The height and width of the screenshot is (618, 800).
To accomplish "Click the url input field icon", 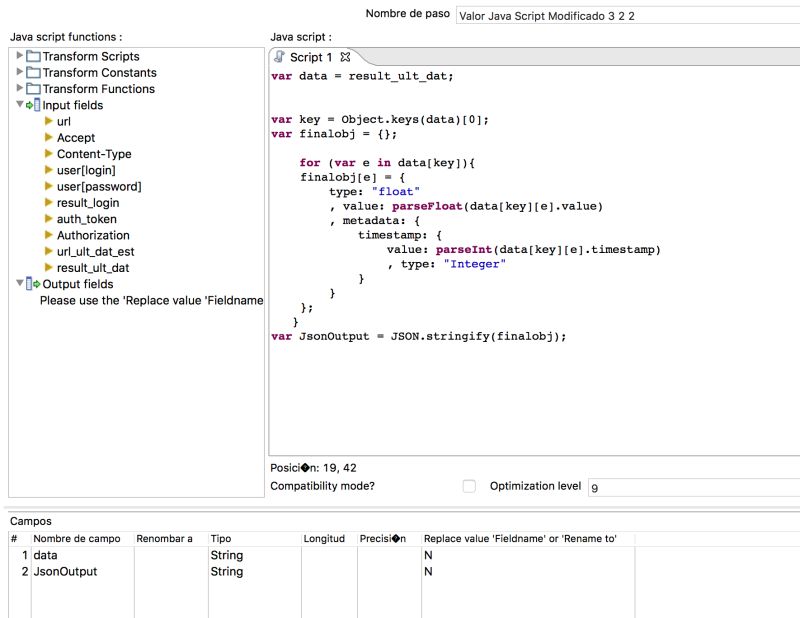I will tap(48, 121).
